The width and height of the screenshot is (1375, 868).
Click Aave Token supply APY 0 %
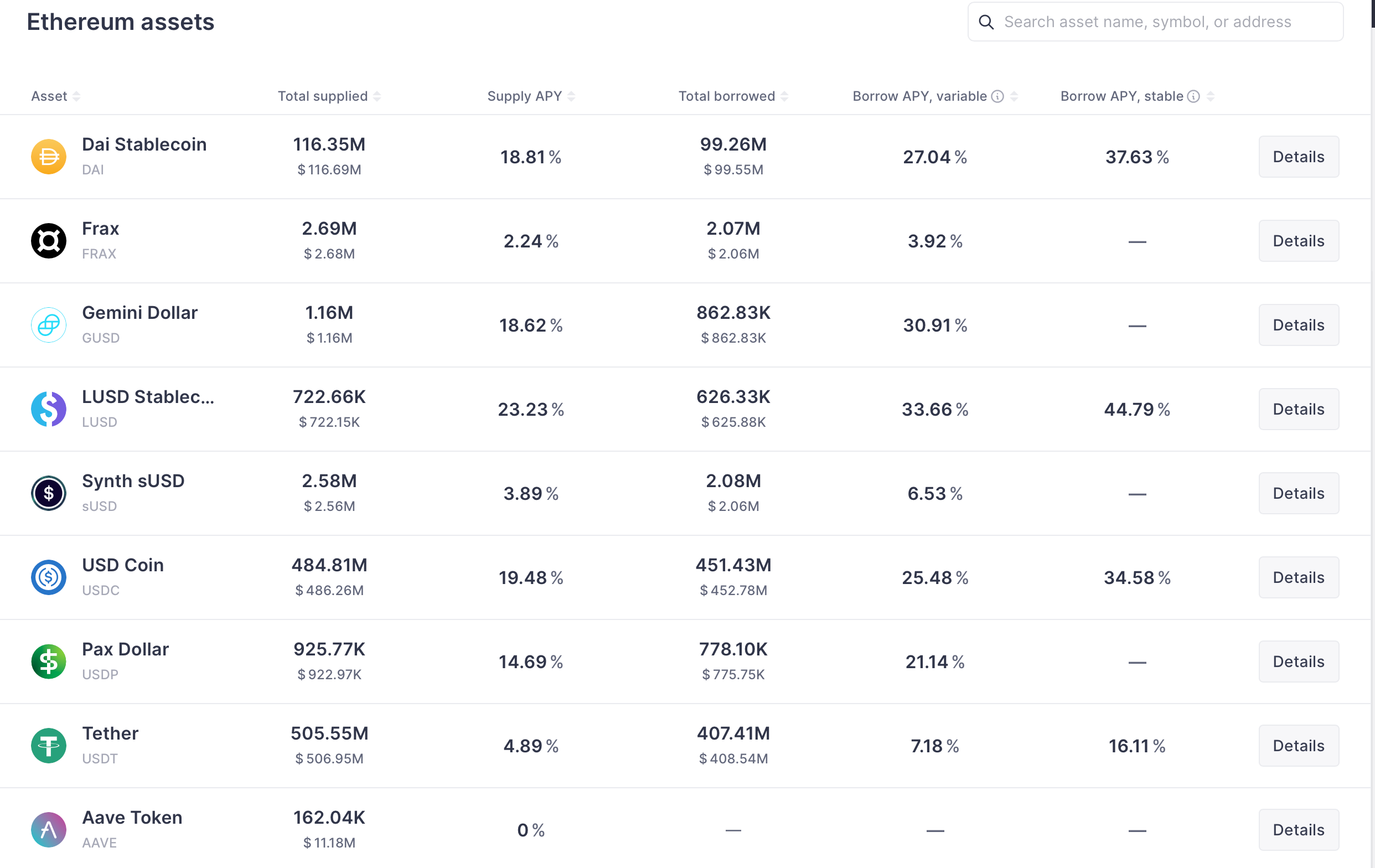[531, 830]
